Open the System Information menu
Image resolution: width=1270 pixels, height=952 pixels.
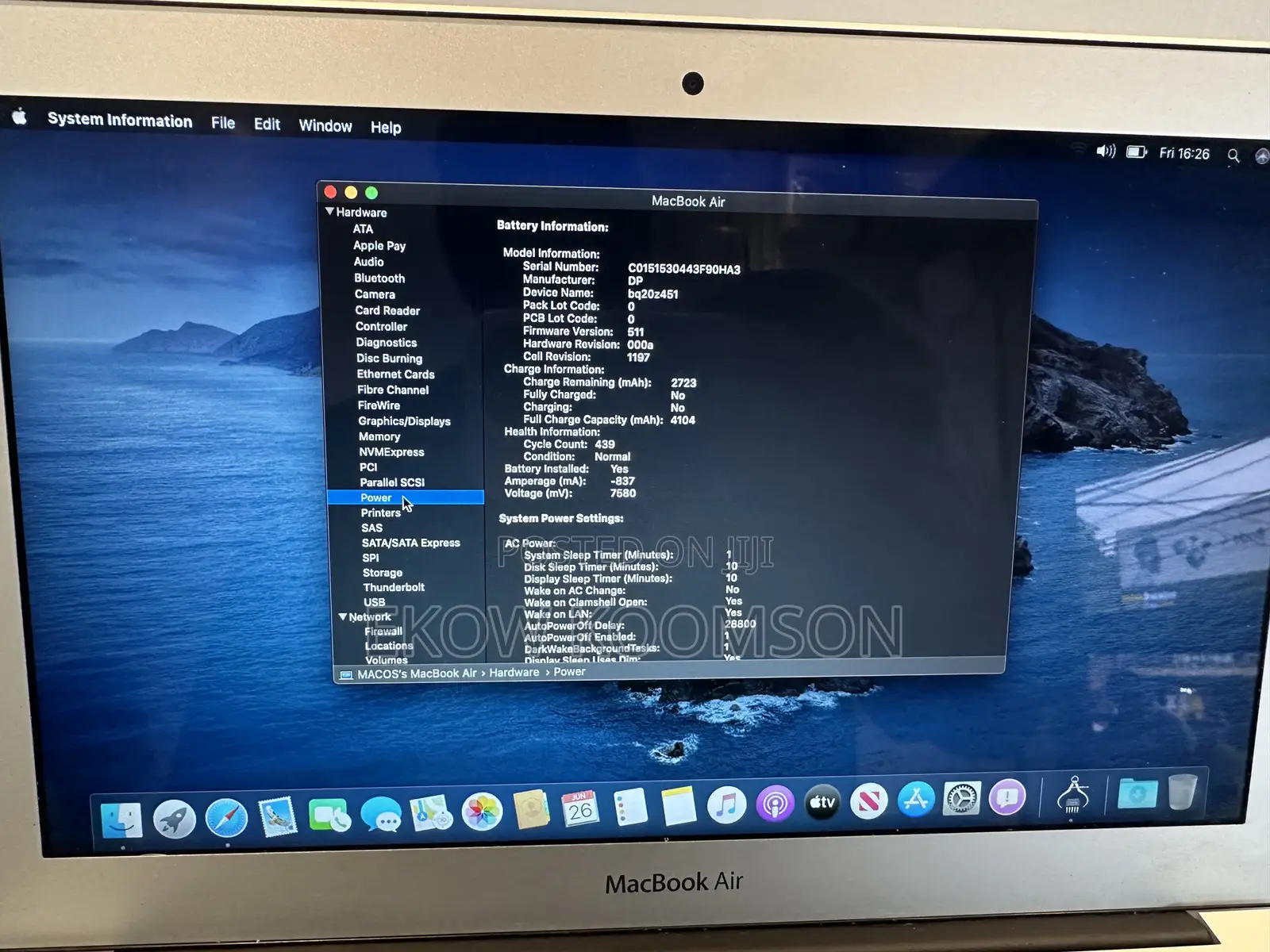pyautogui.click(x=120, y=120)
